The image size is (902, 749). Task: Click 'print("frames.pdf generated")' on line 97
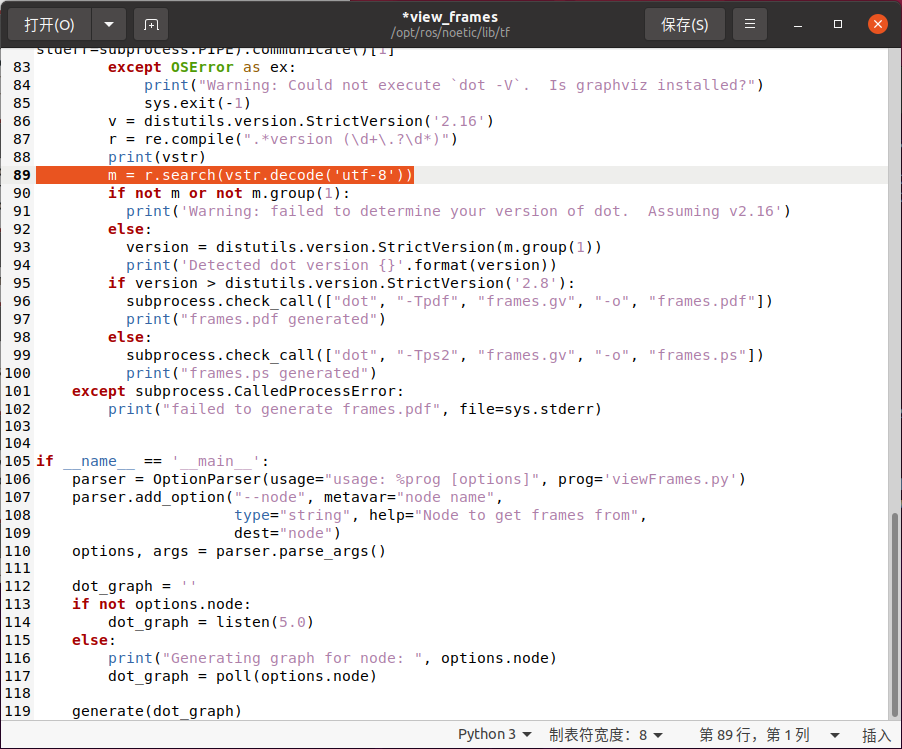point(256,319)
